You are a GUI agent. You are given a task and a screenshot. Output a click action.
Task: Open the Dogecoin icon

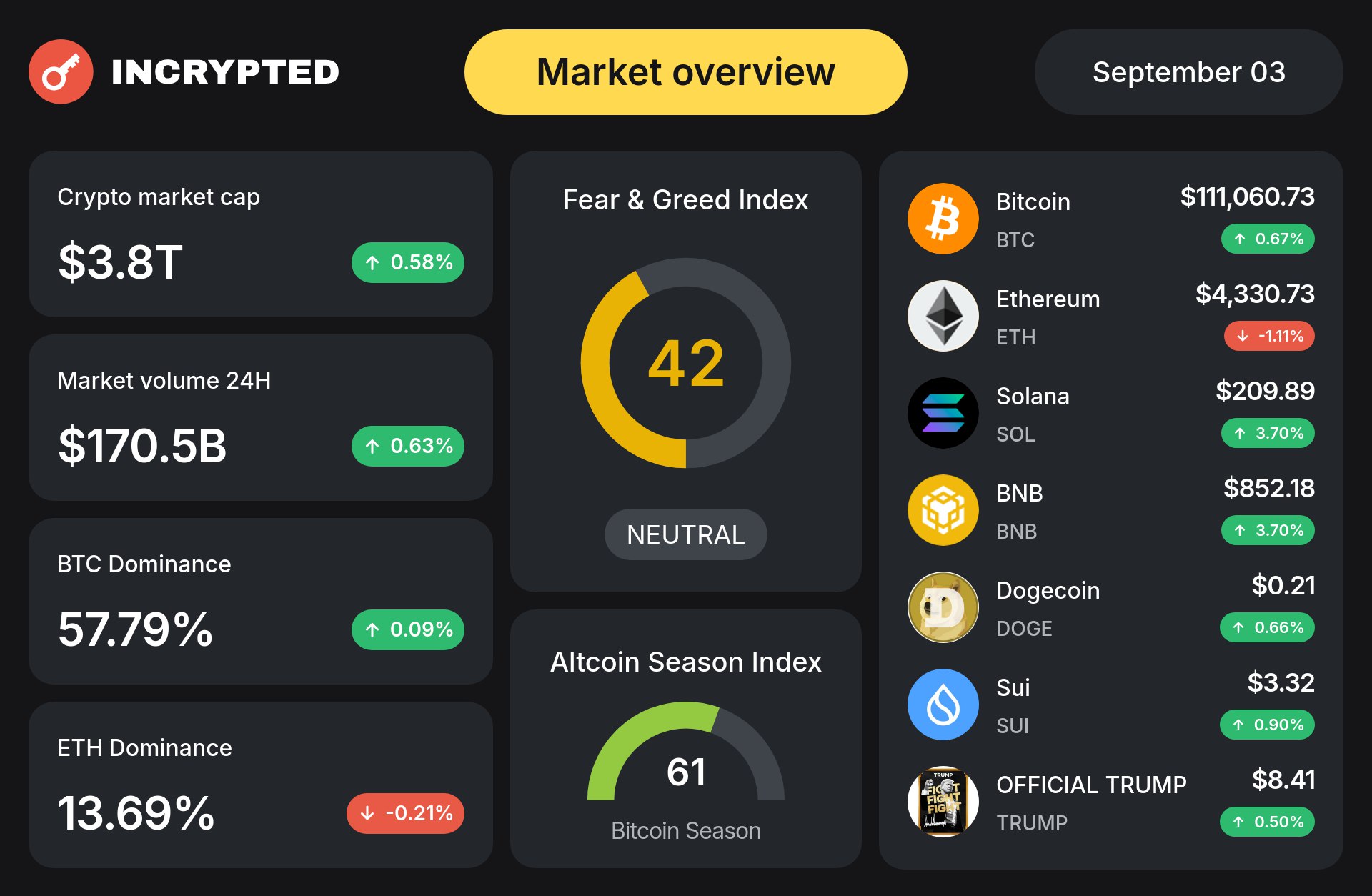click(x=943, y=607)
